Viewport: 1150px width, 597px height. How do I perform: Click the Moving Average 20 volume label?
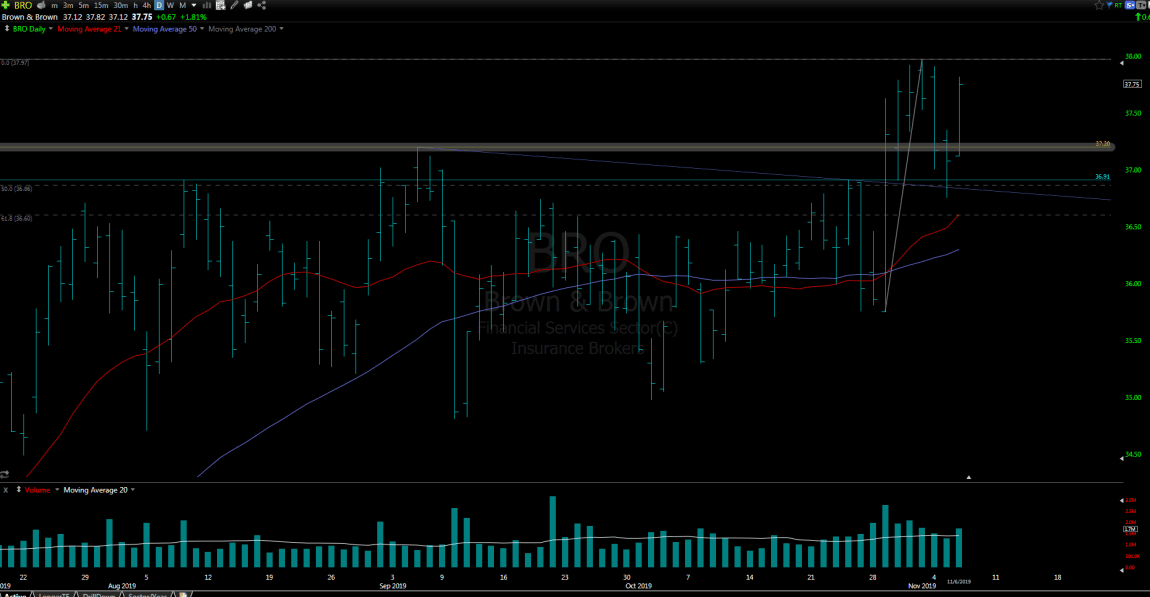[x=95, y=490]
